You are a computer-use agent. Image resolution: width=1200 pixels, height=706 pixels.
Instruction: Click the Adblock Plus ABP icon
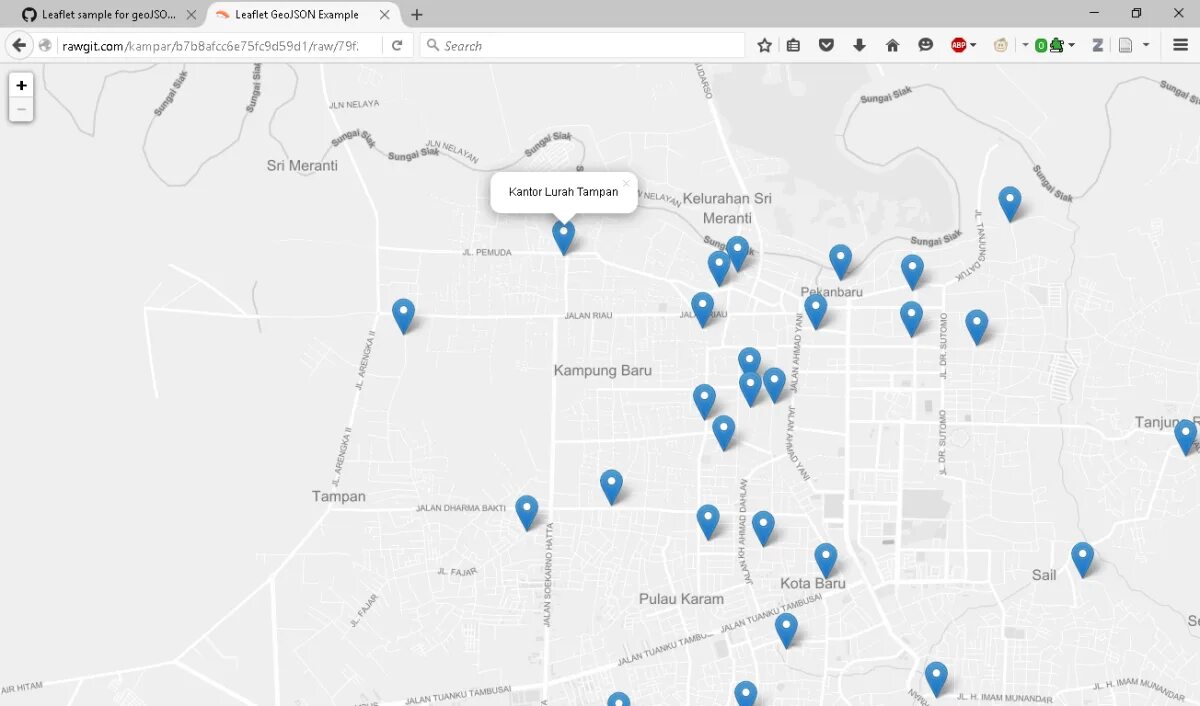pyautogui.click(x=958, y=45)
